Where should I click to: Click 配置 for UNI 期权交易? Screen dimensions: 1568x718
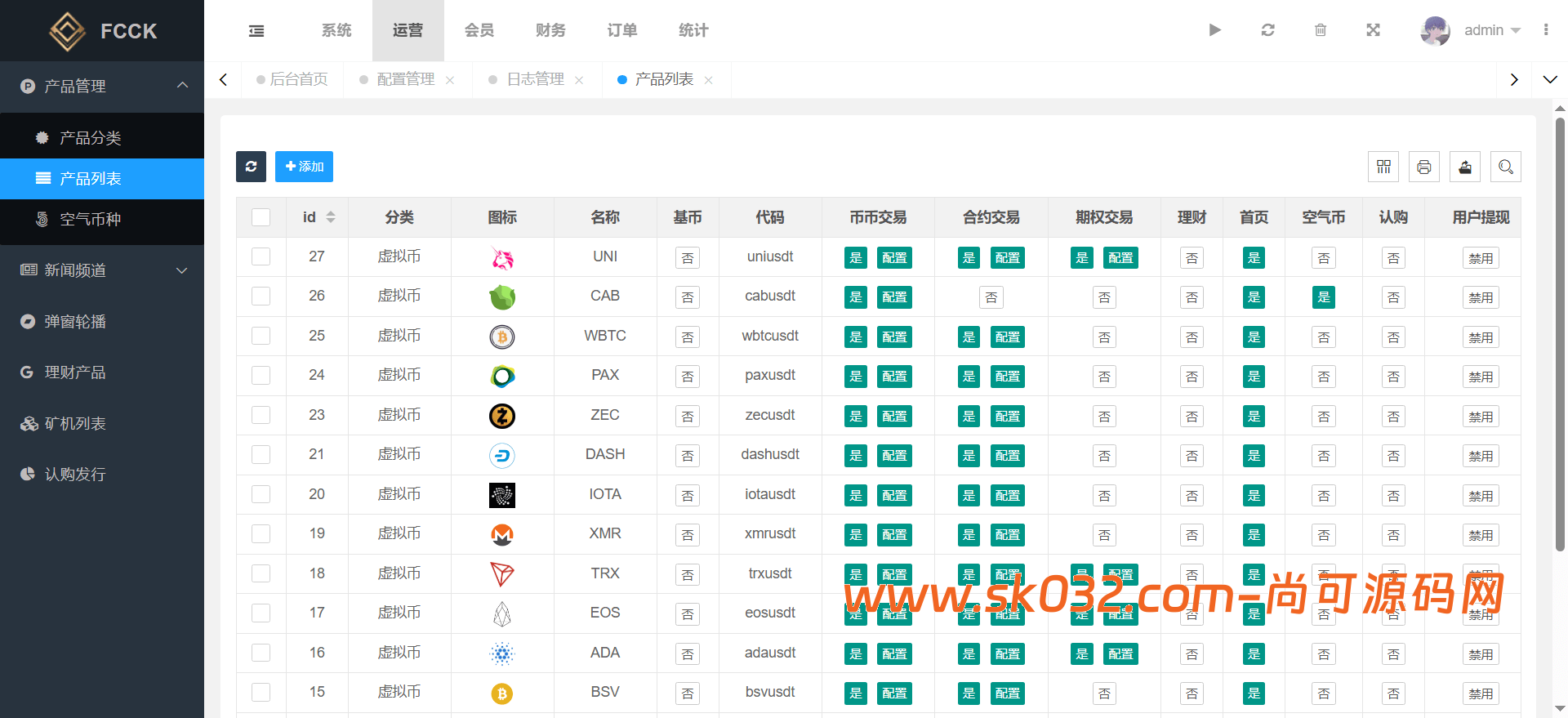[x=1120, y=258]
